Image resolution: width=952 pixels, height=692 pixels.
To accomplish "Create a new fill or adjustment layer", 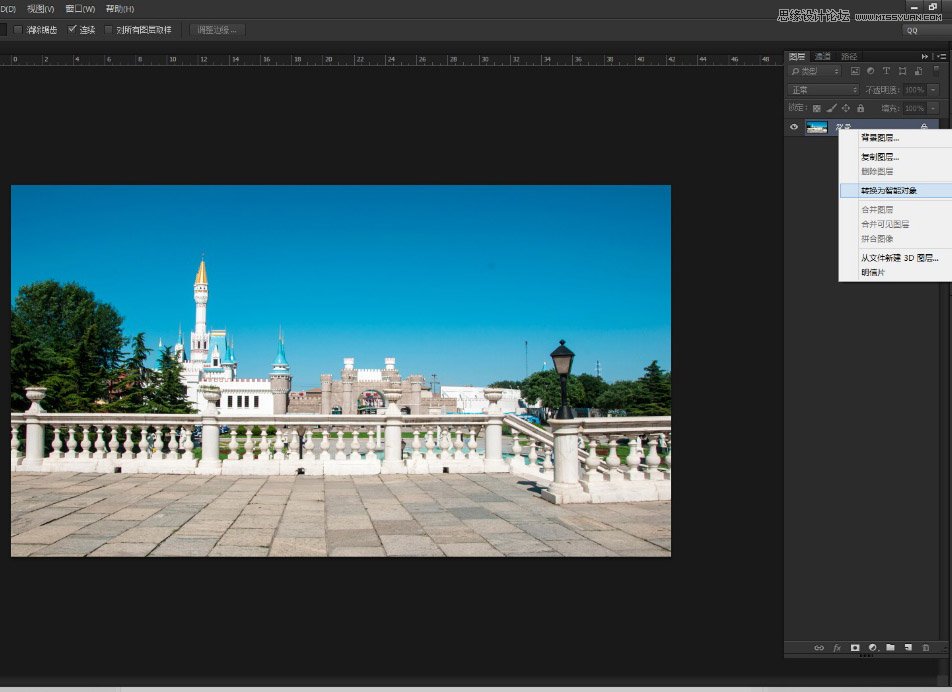I will point(873,648).
